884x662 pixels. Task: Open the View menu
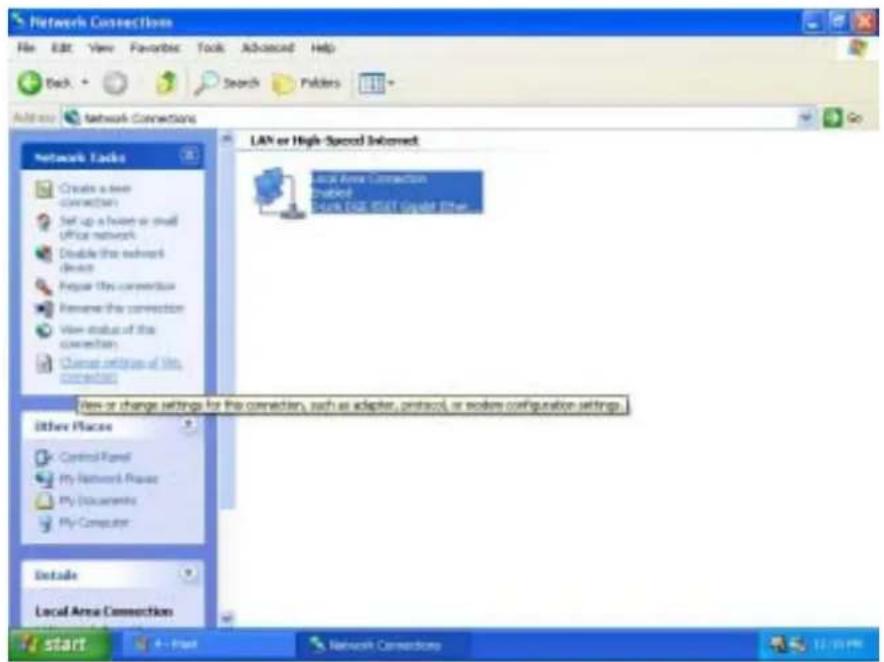coord(101,48)
